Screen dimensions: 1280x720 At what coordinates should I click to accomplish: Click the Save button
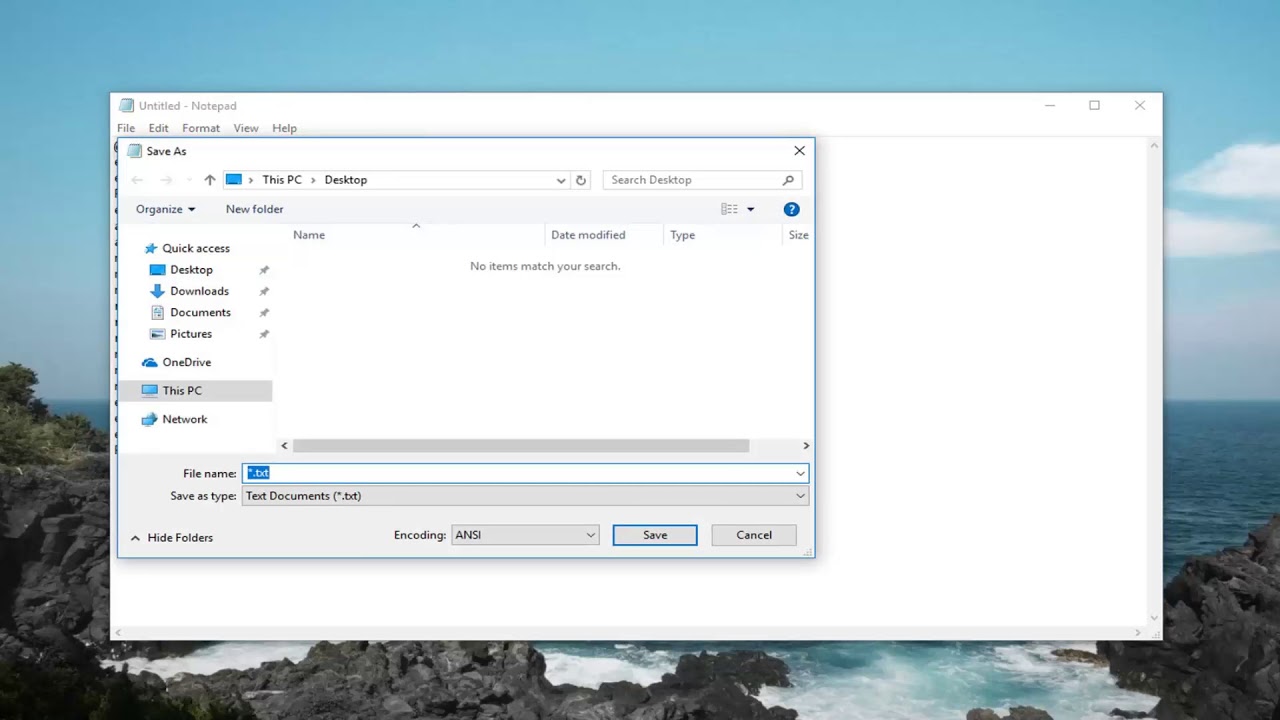coord(654,534)
